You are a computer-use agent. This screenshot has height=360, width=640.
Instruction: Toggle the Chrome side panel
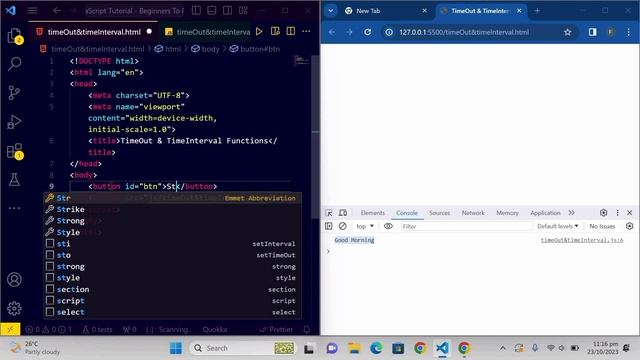(592, 32)
